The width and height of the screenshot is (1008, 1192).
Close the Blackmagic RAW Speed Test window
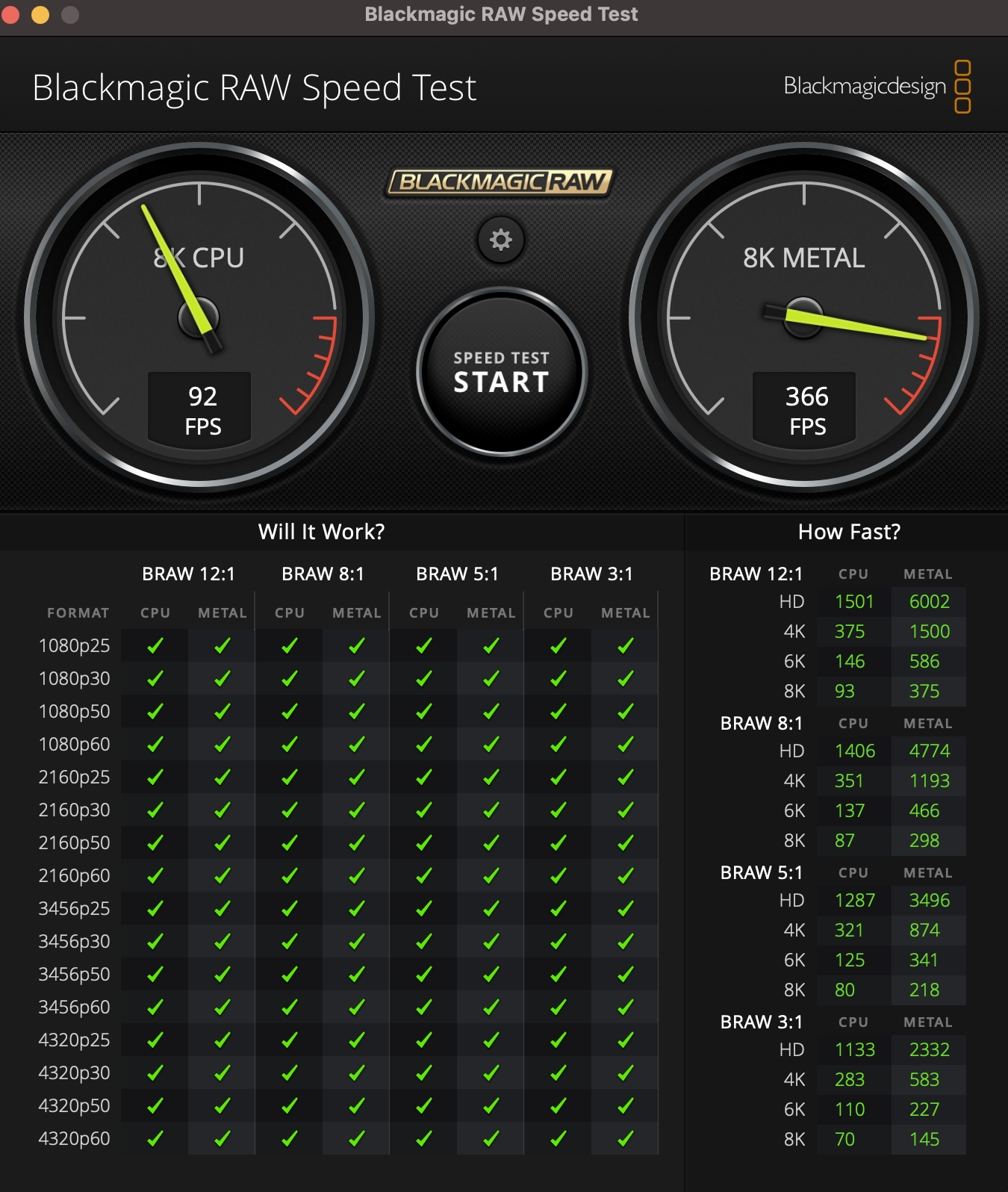[10, 14]
